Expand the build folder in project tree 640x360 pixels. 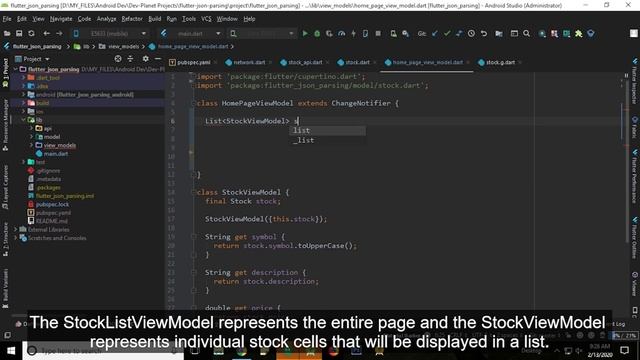[23, 103]
